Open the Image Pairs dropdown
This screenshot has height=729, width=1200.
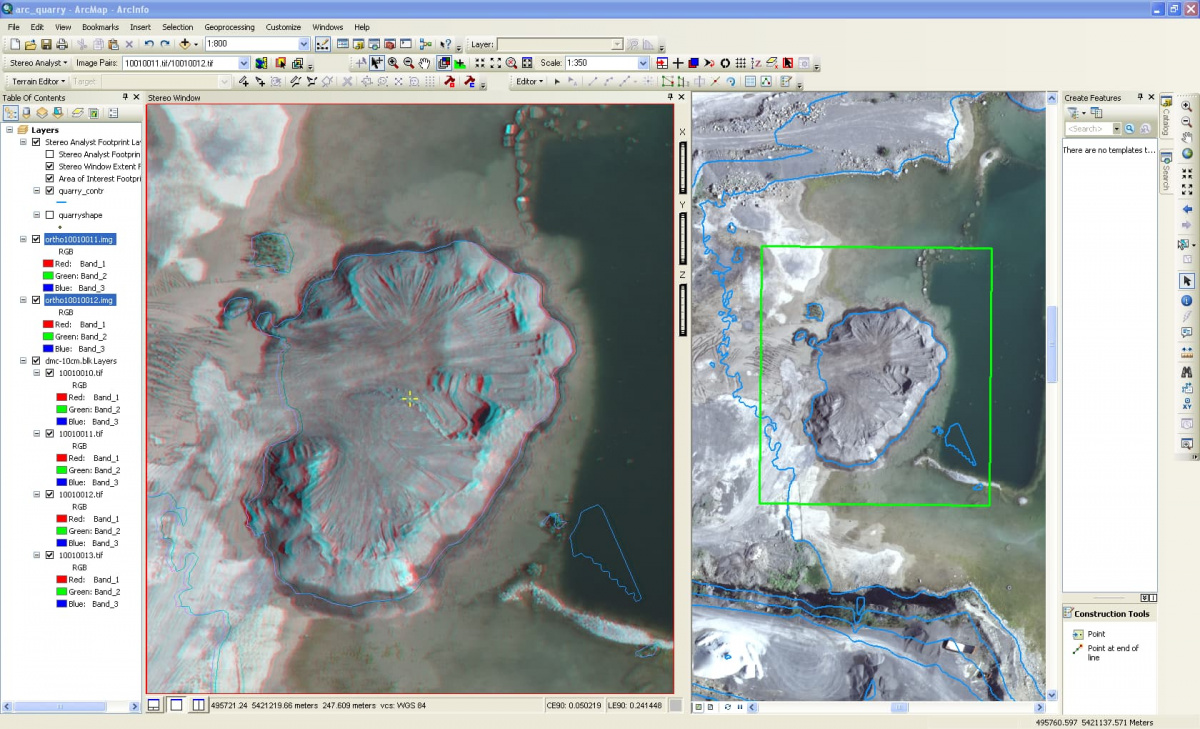pyautogui.click(x=243, y=63)
